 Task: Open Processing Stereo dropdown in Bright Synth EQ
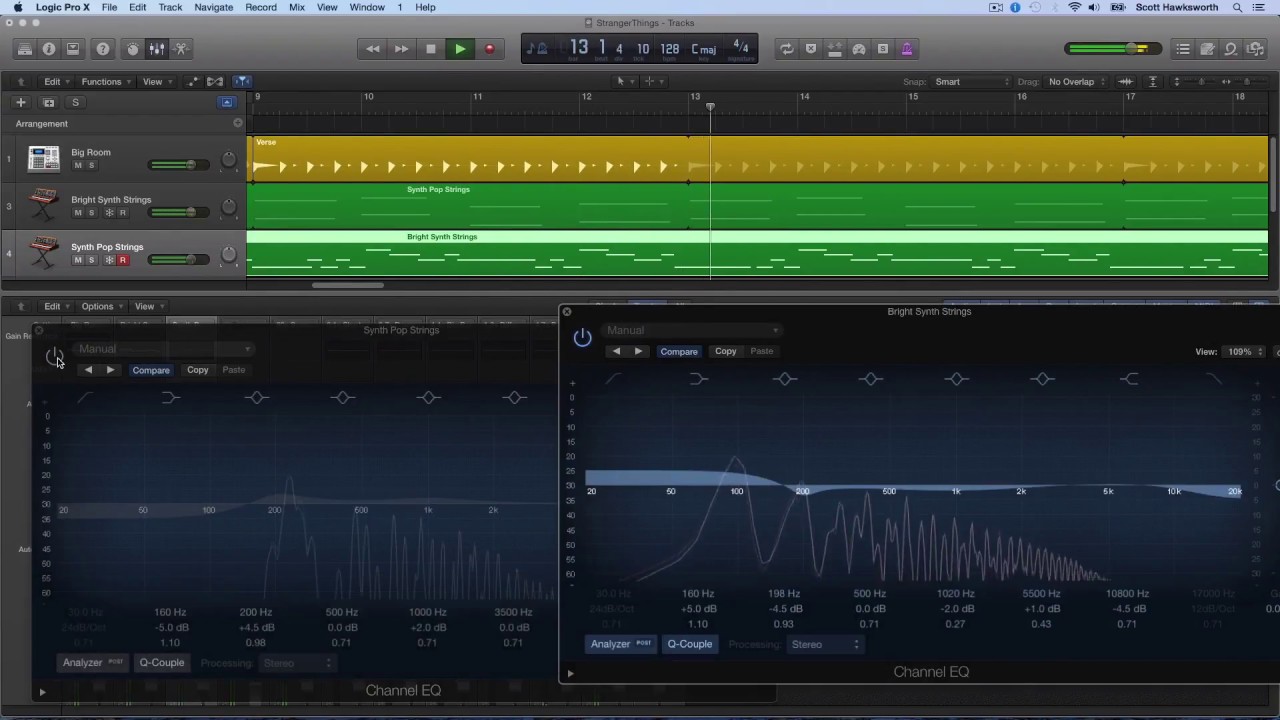coord(825,644)
